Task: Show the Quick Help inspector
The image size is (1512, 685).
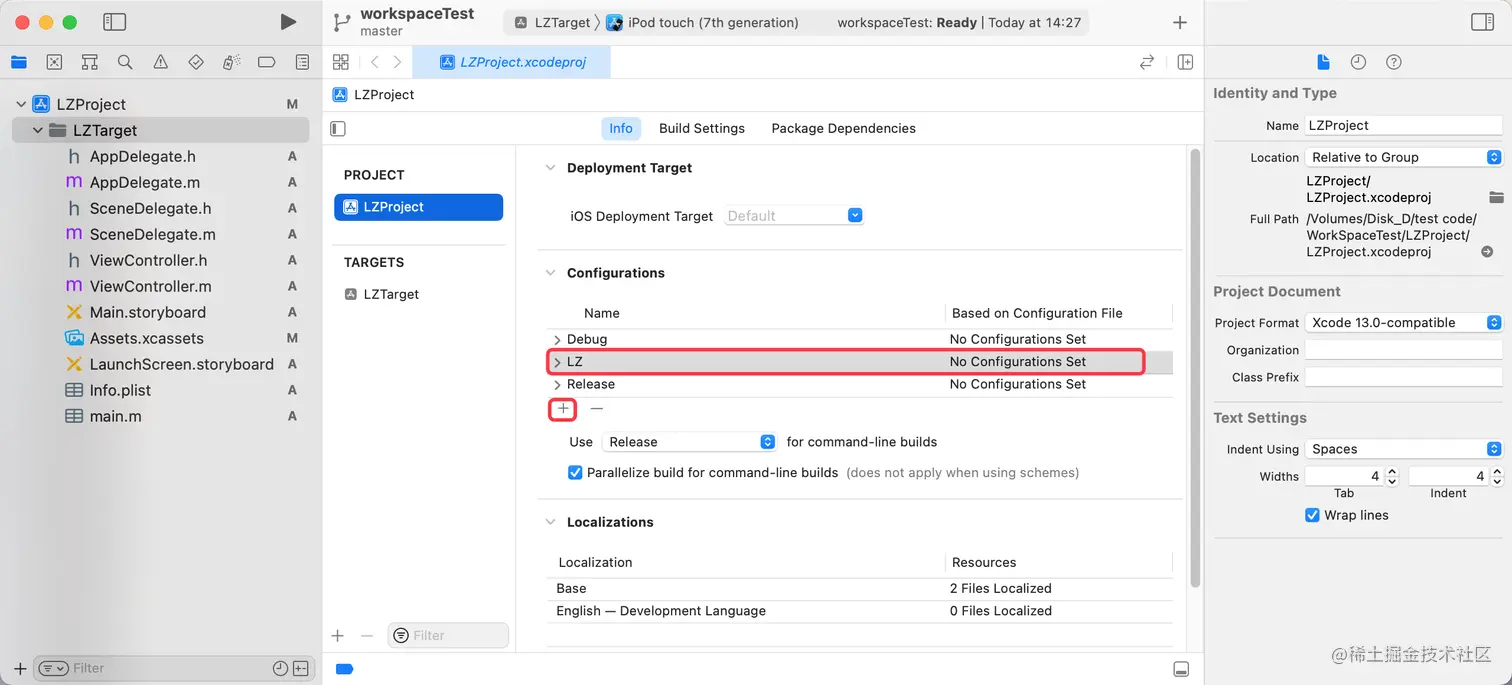Action: pyautogui.click(x=1393, y=62)
